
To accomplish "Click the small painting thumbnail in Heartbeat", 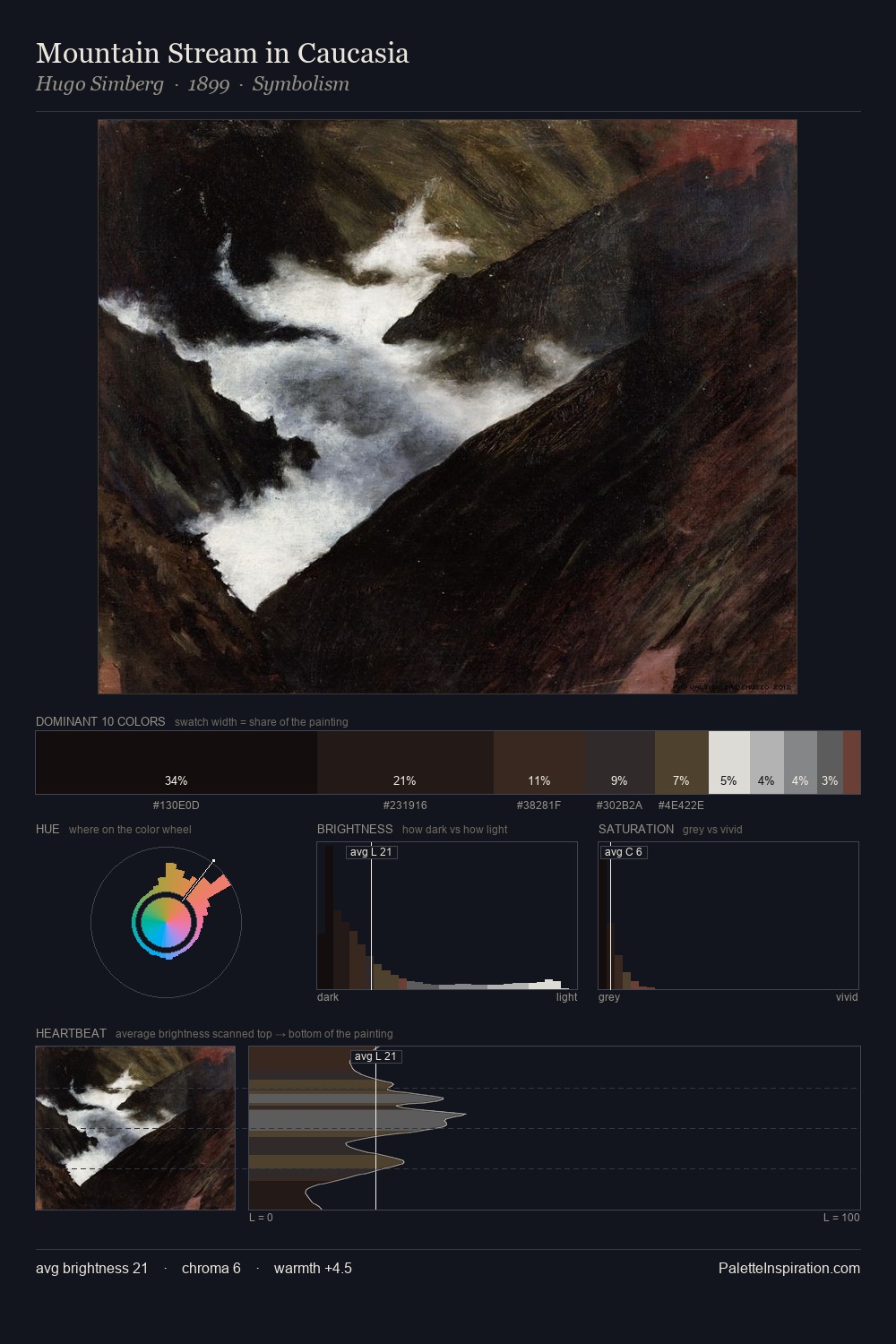I will click(135, 1128).
